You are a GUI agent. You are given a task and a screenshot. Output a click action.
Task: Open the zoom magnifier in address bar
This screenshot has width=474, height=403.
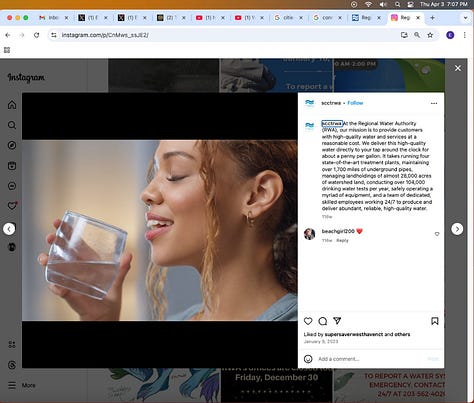(417, 35)
